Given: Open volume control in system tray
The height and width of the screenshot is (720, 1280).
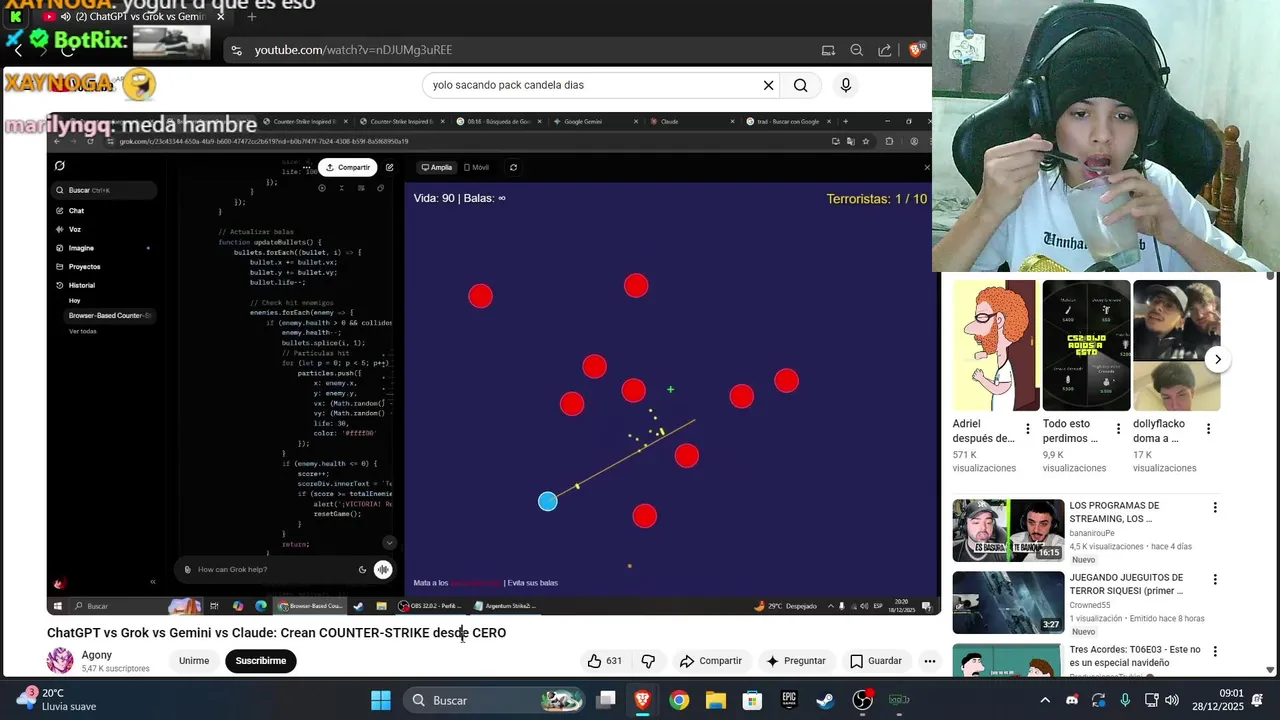Looking at the screenshot, I should coord(1171,700).
